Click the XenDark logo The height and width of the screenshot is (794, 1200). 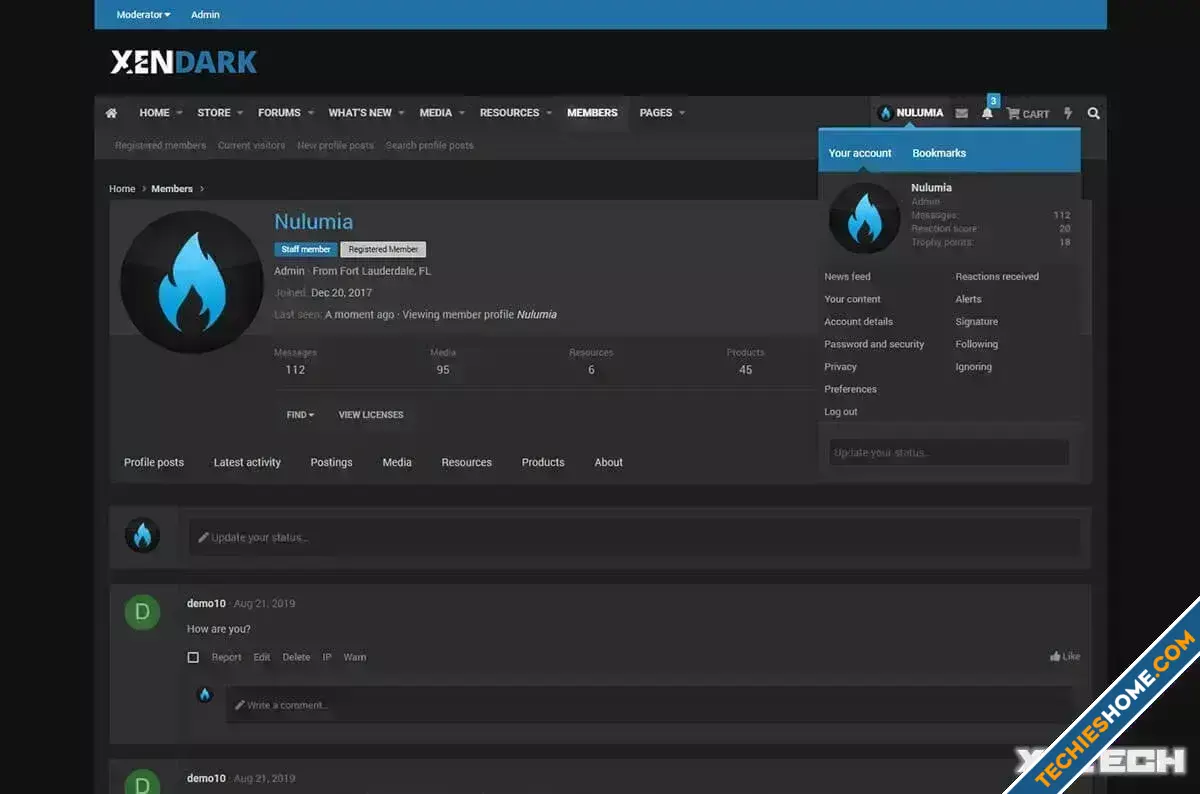(184, 62)
